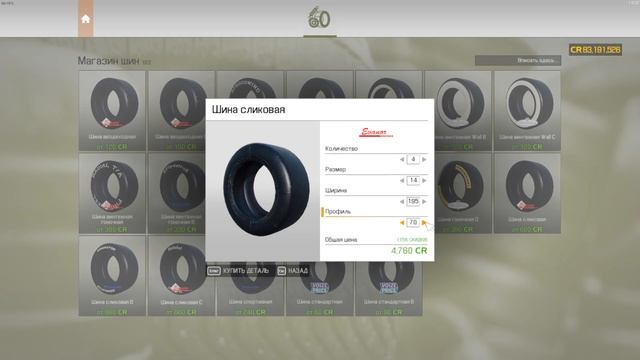Click the Назад button
The height and width of the screenshot is (360, 640).
click(x=293, y=271)
